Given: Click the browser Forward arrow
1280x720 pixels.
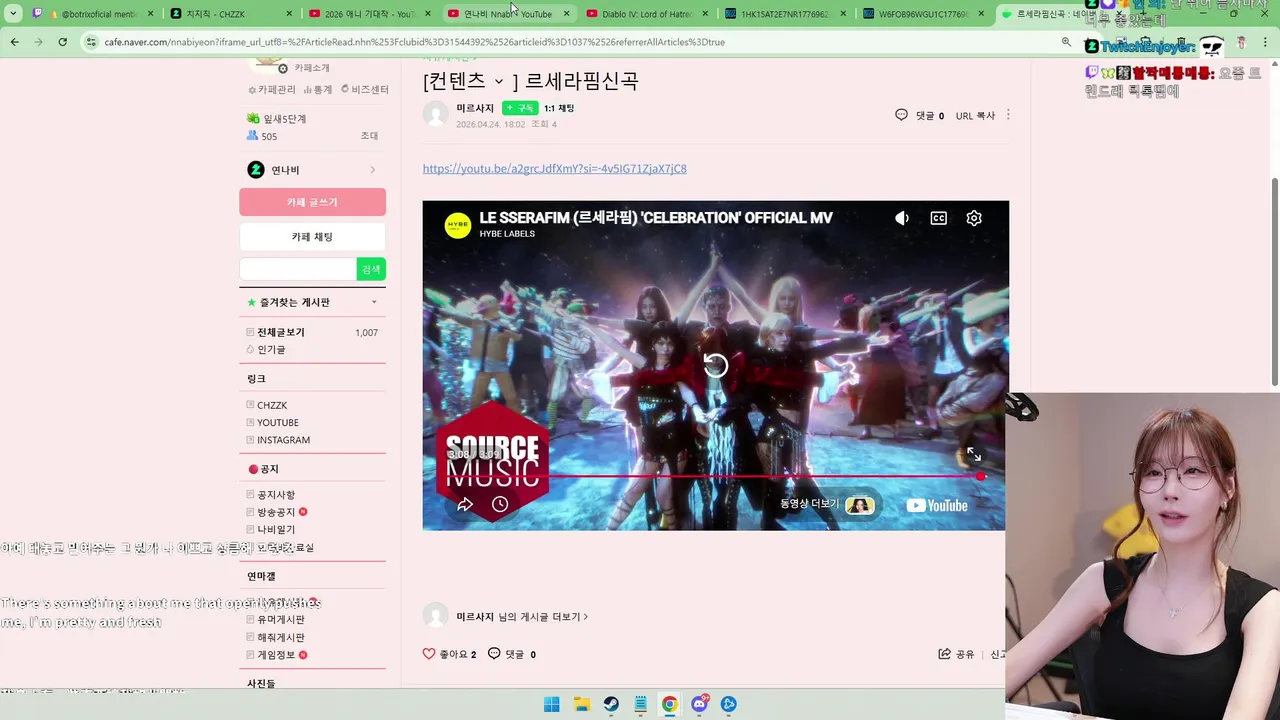Looking at the screenshot, I should point(38,42).
